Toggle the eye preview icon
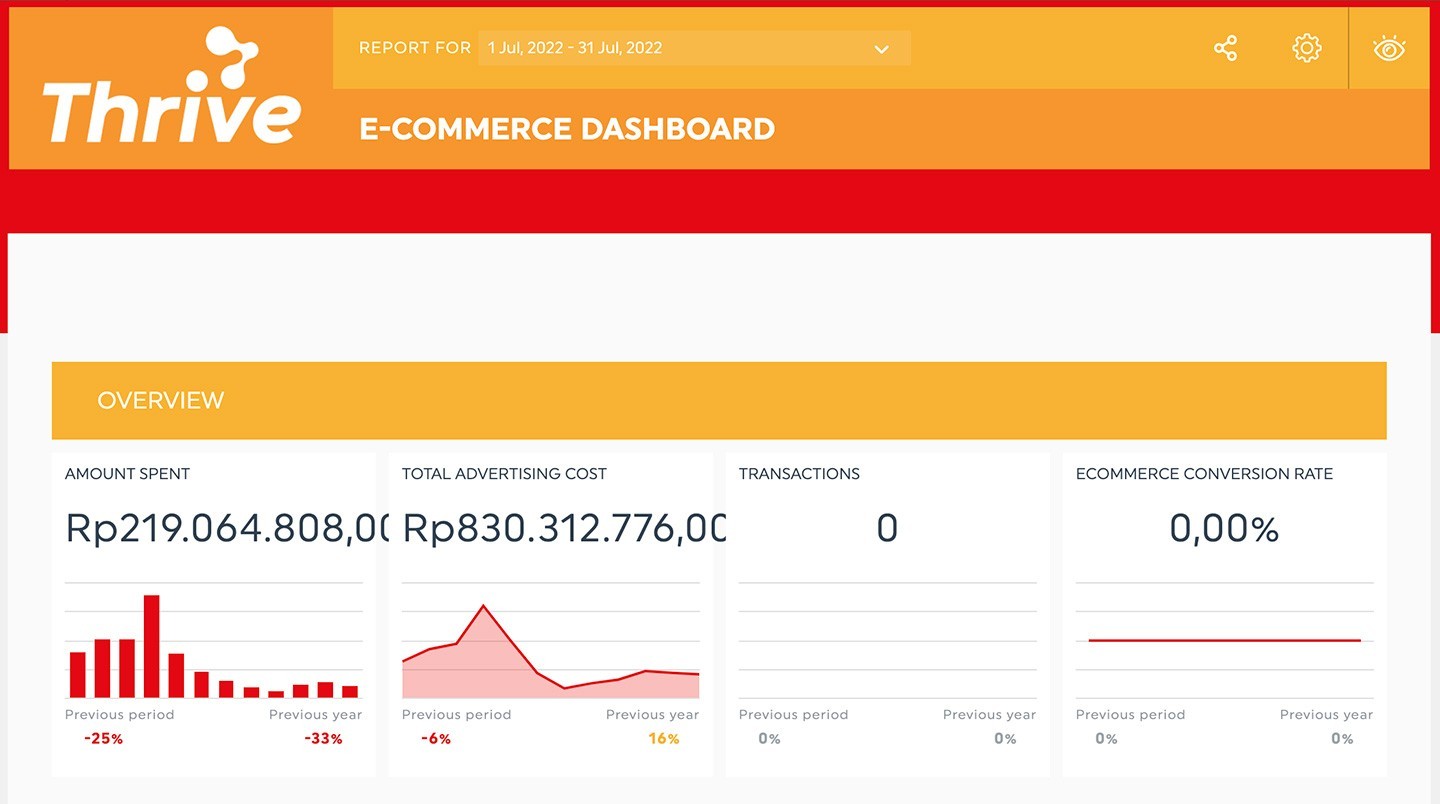 click(x=1389, y=48)
